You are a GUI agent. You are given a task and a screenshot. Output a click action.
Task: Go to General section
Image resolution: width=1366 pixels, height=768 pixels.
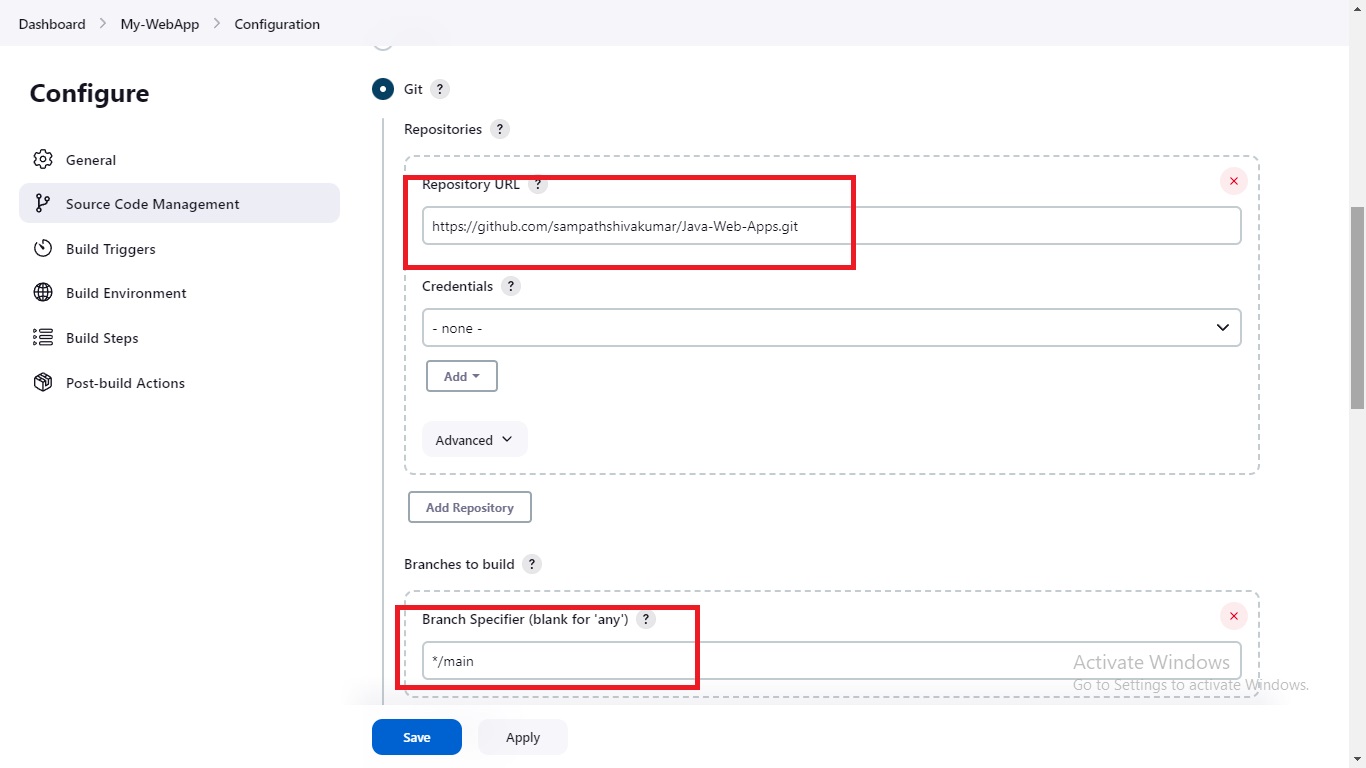click(179, 160)
